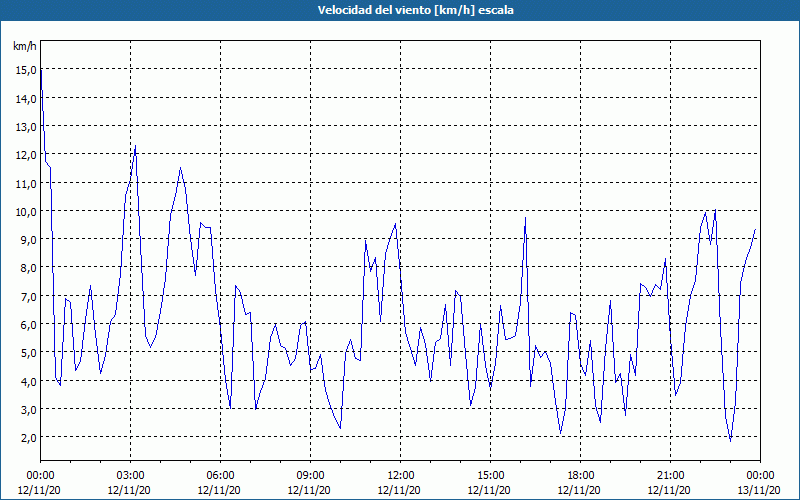Image resolution: width=800 pixels, height=500 pixels.
Task: Click the 14,0 y-axis value
Action: [x=26, y=98]
